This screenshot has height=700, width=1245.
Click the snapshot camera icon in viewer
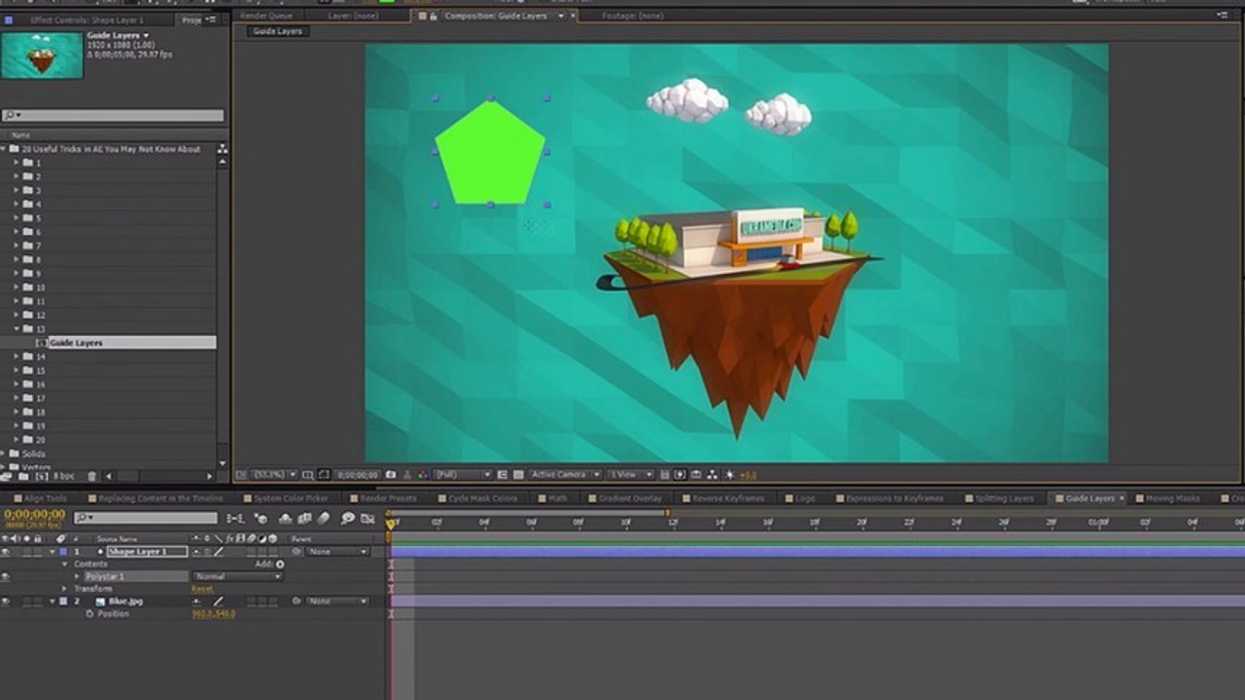tap(391, 475)
